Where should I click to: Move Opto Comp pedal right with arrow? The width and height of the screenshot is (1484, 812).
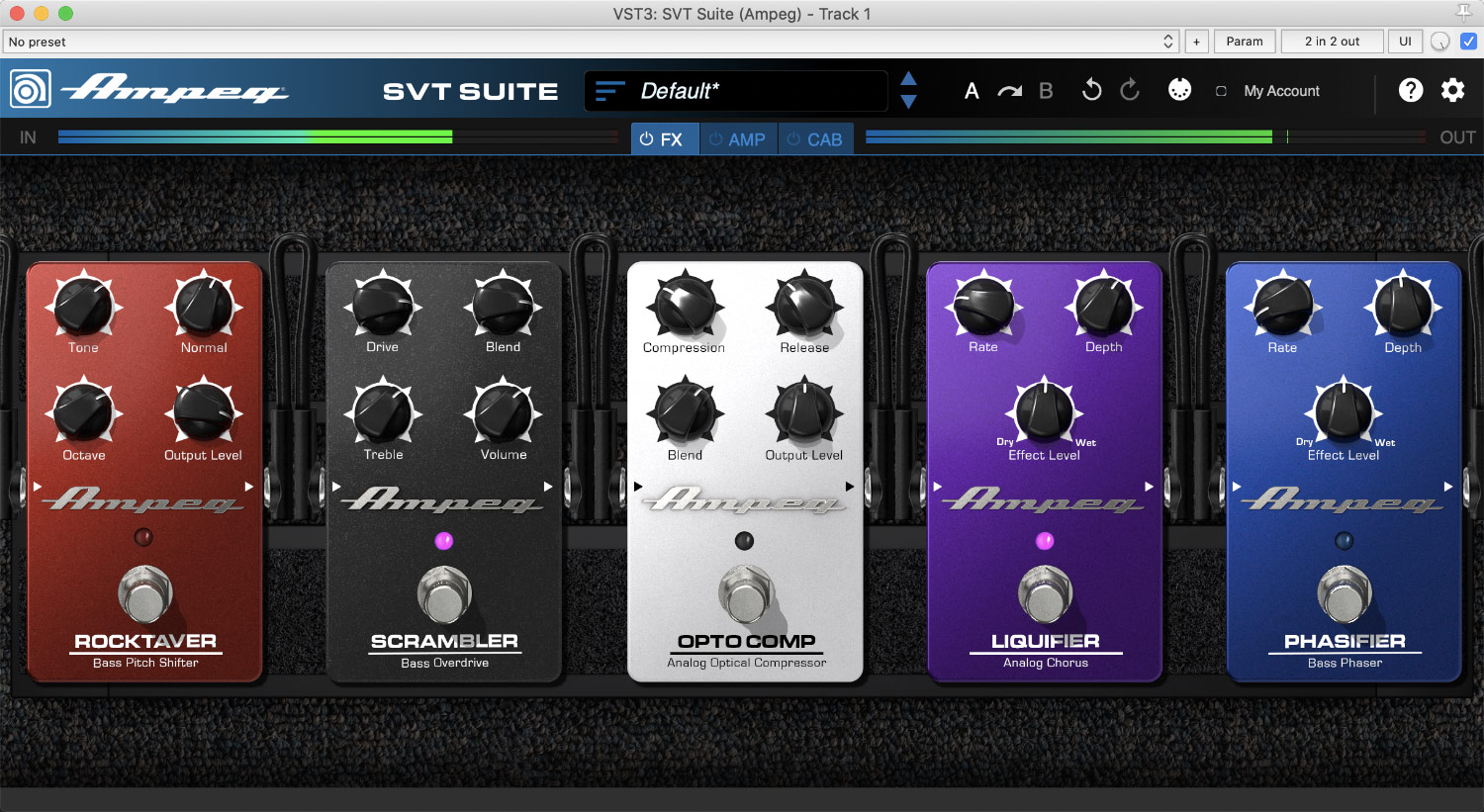point(850,486)
